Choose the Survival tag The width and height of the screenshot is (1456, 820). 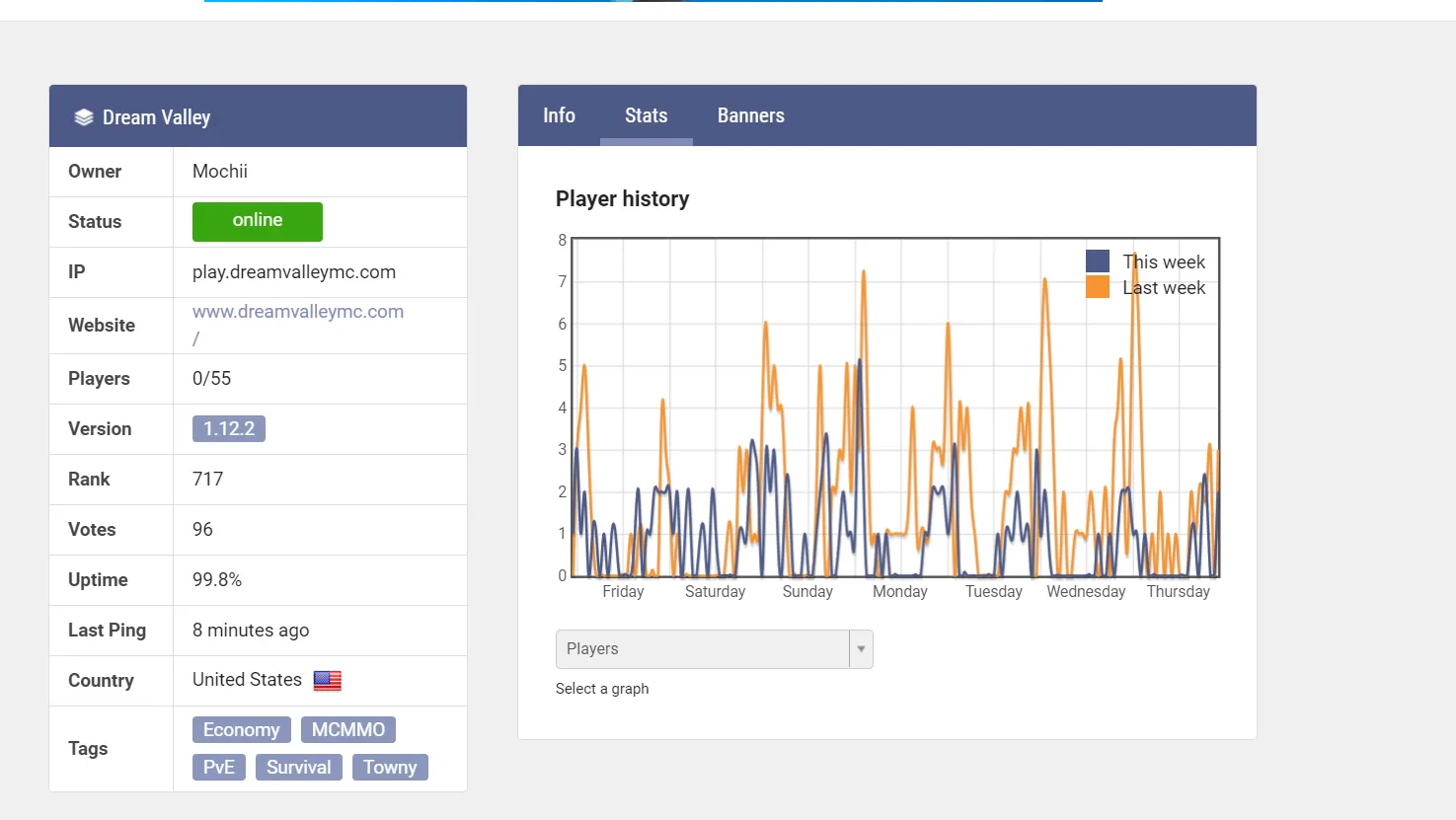click(x=299, y=768)
